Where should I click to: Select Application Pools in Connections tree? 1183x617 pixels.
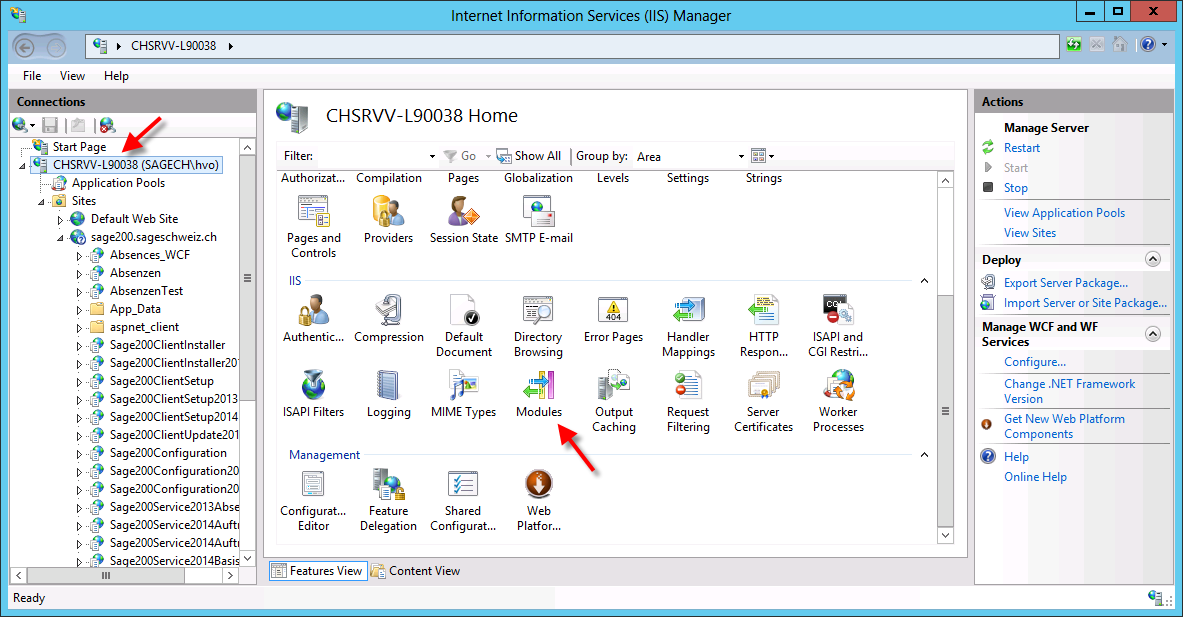click(x=118, y=183)
